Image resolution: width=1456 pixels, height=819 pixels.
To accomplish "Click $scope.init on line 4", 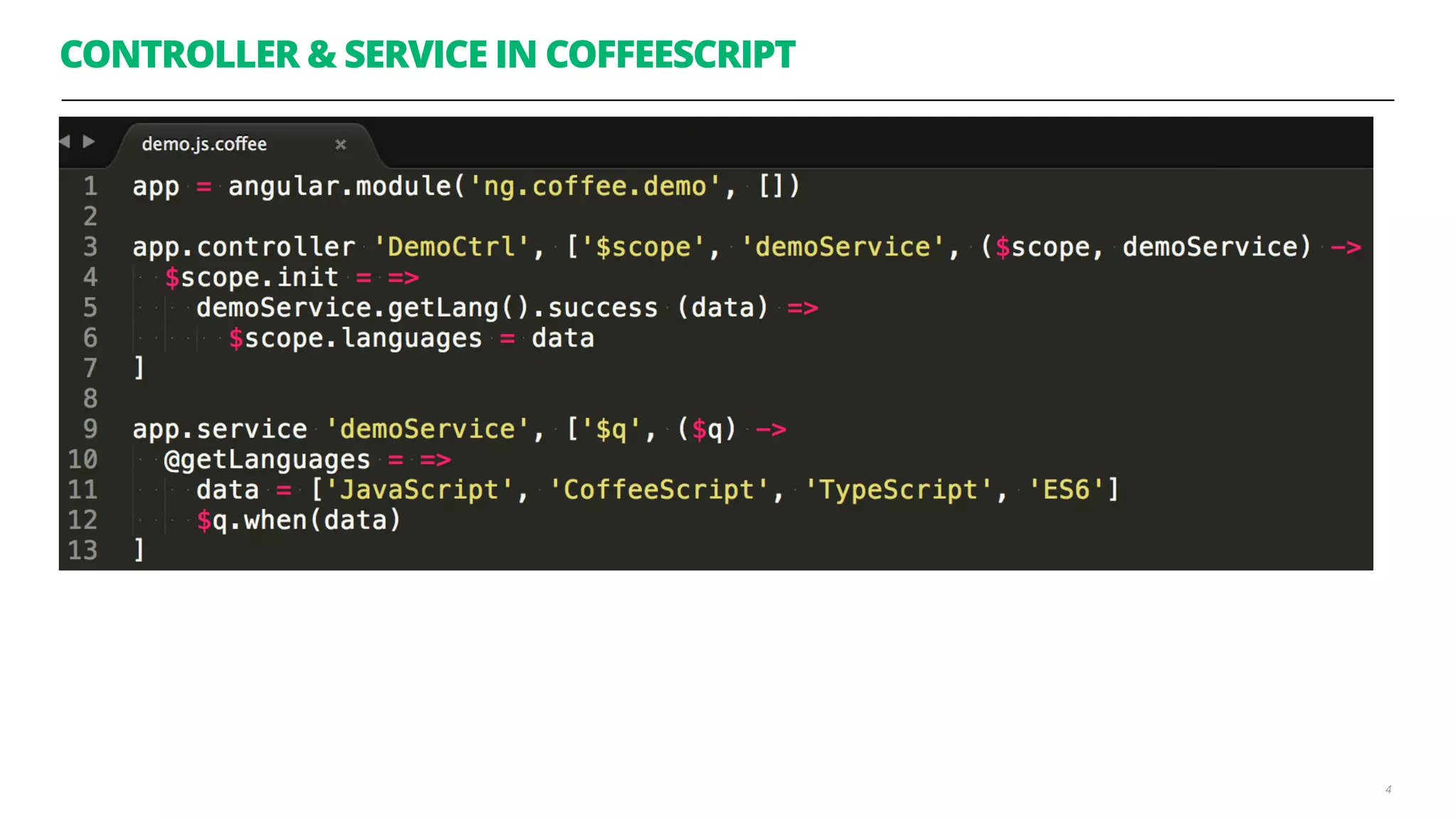I will pyautogui.click(x=252, y=277).
